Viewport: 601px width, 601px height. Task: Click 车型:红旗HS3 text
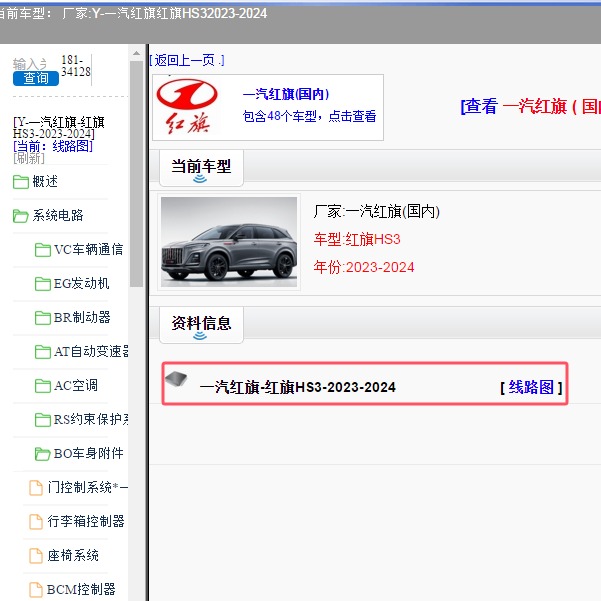click(x=357, y=240)
